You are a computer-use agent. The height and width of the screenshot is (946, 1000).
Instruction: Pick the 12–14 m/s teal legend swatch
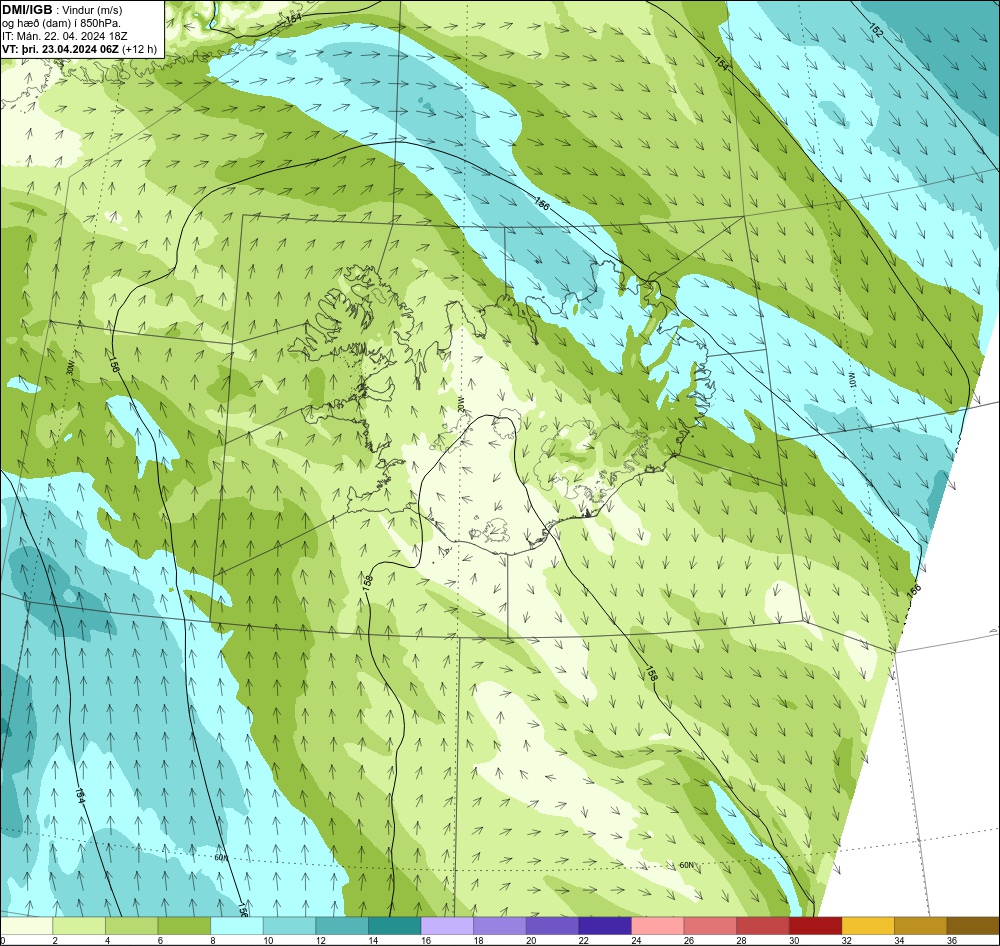342,926
